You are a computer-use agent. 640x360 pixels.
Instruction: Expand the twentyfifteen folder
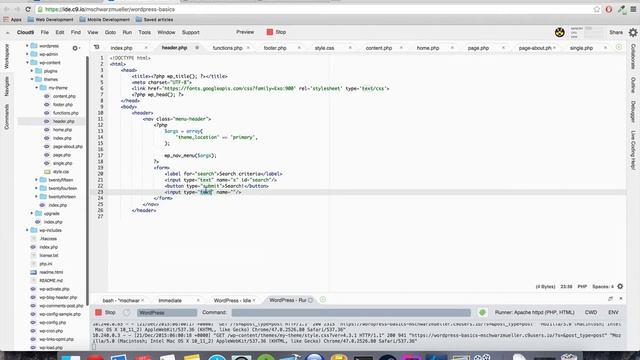(x=36, y=180)
